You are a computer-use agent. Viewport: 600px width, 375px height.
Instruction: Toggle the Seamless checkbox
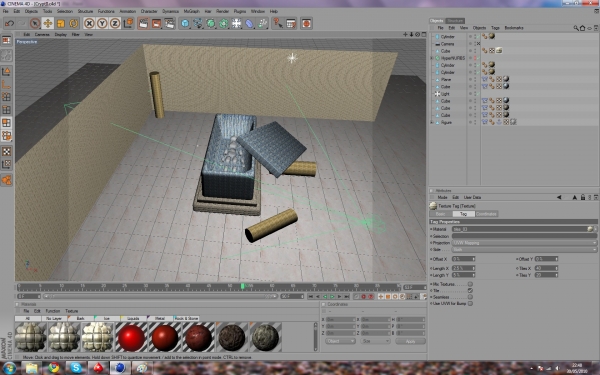click(x=470, y=297)
